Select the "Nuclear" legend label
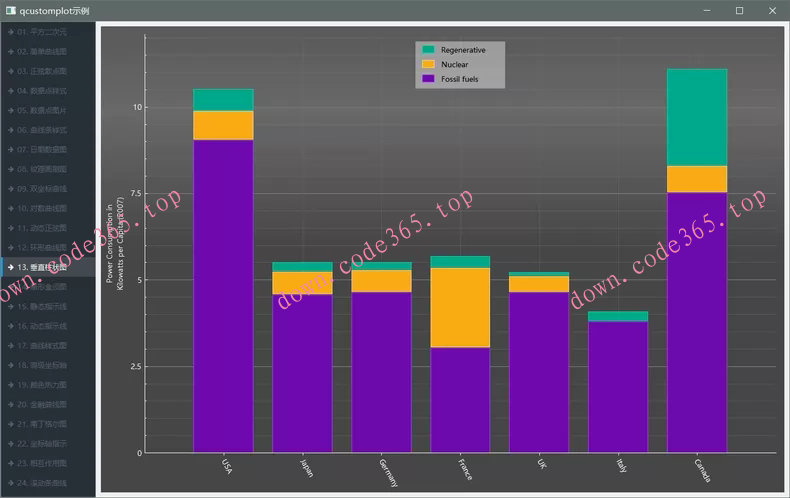The image size is (790, 498). click(x=454, y=65)
